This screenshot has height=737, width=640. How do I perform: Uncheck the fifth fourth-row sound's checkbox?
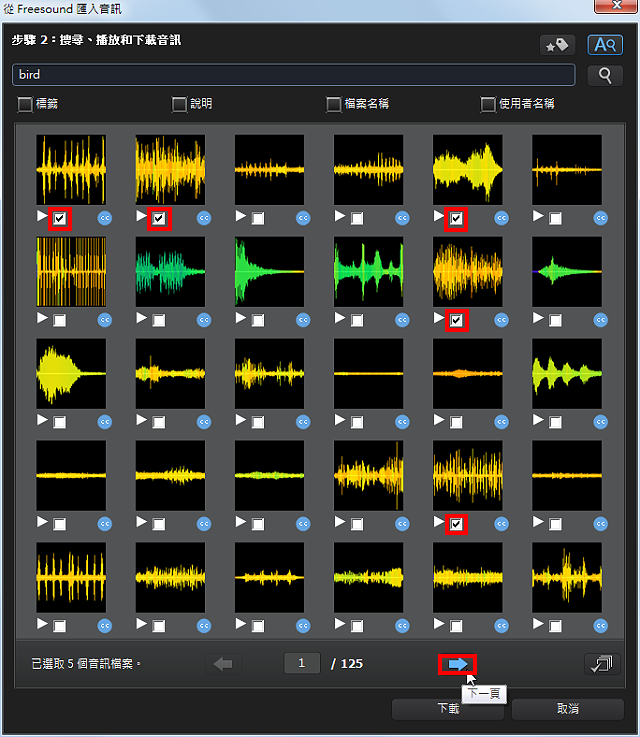pos(456,524)
